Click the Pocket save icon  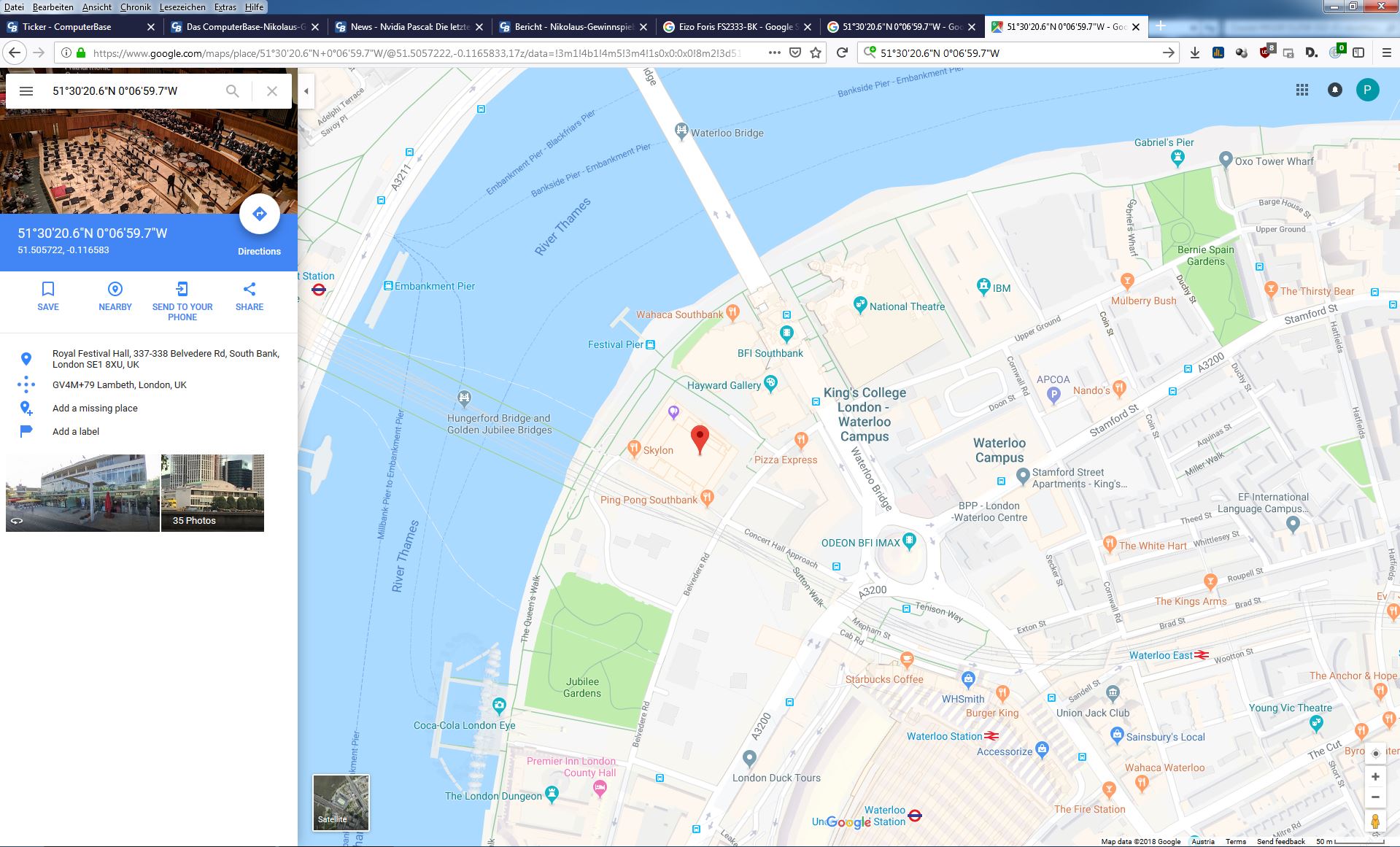click(x=795, y=53)
